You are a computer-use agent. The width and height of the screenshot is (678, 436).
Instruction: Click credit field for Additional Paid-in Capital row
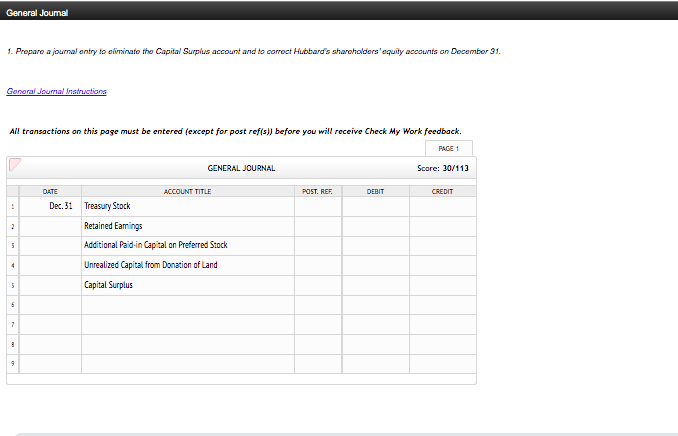click(x=443, y=246)
